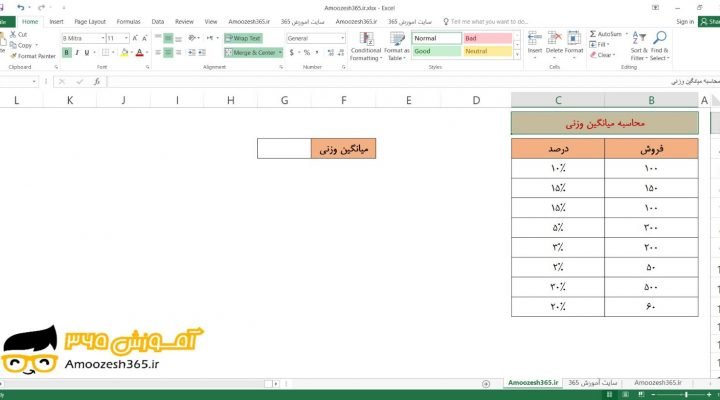The height and width of the screenshot is (400, 720).
Task: Apply the Borders icon
Action: [106, 52]
